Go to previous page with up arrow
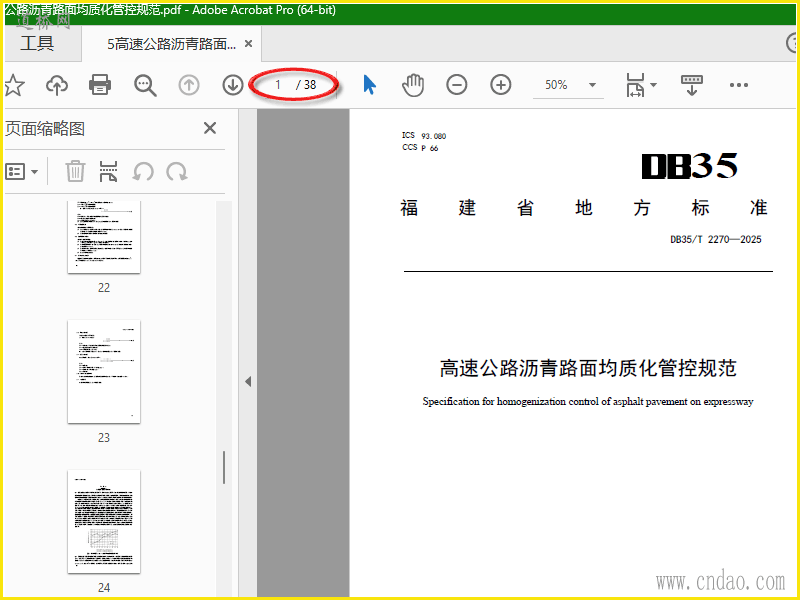Viewport: 800px width, 600px height. point(189,85)
